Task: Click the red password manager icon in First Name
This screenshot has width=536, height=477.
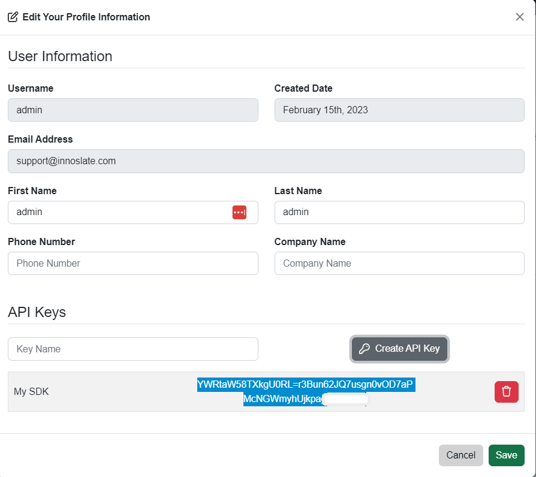Action: (239, 212)
